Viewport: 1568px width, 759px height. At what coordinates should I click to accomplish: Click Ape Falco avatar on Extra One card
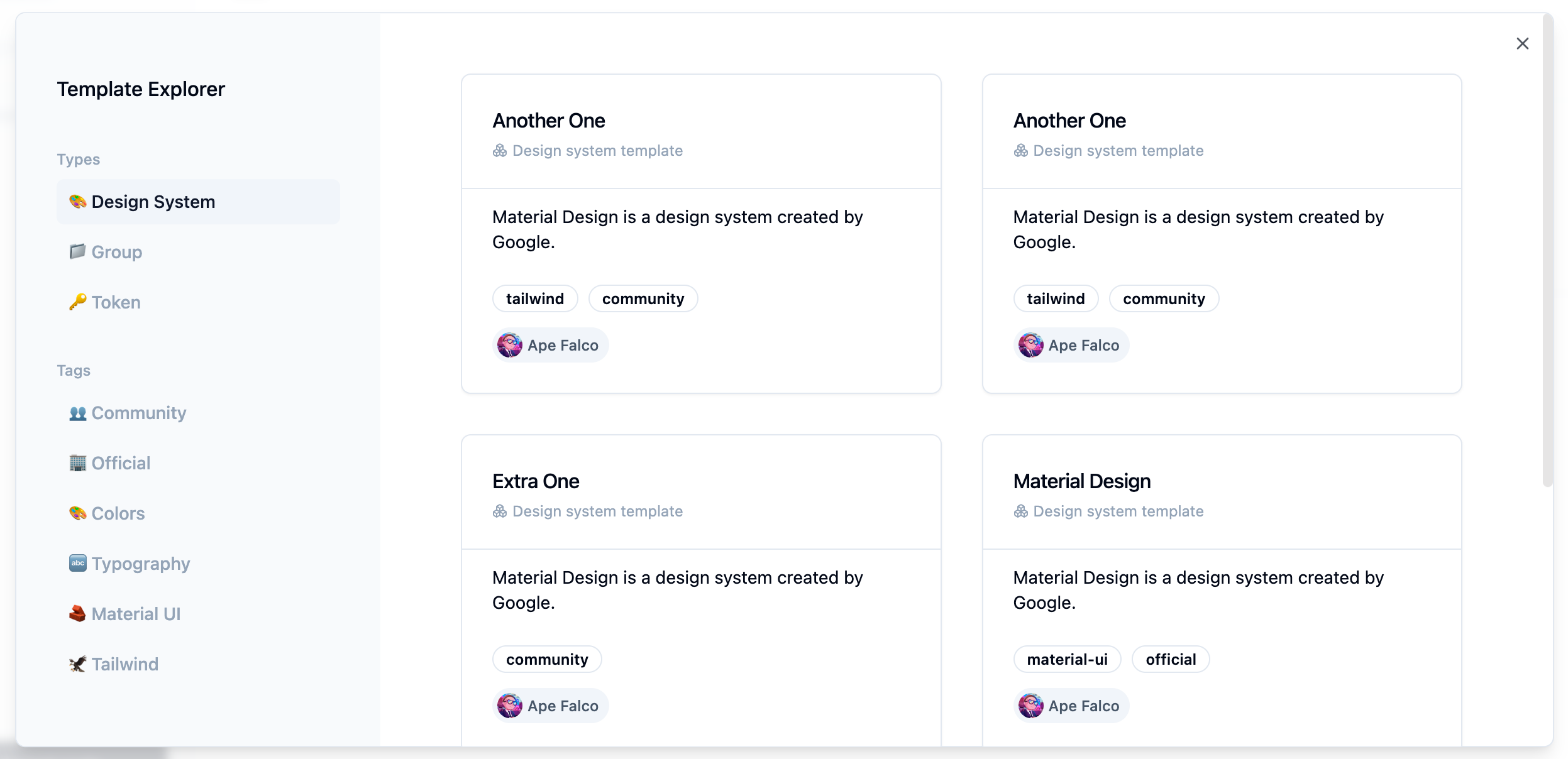510,706
